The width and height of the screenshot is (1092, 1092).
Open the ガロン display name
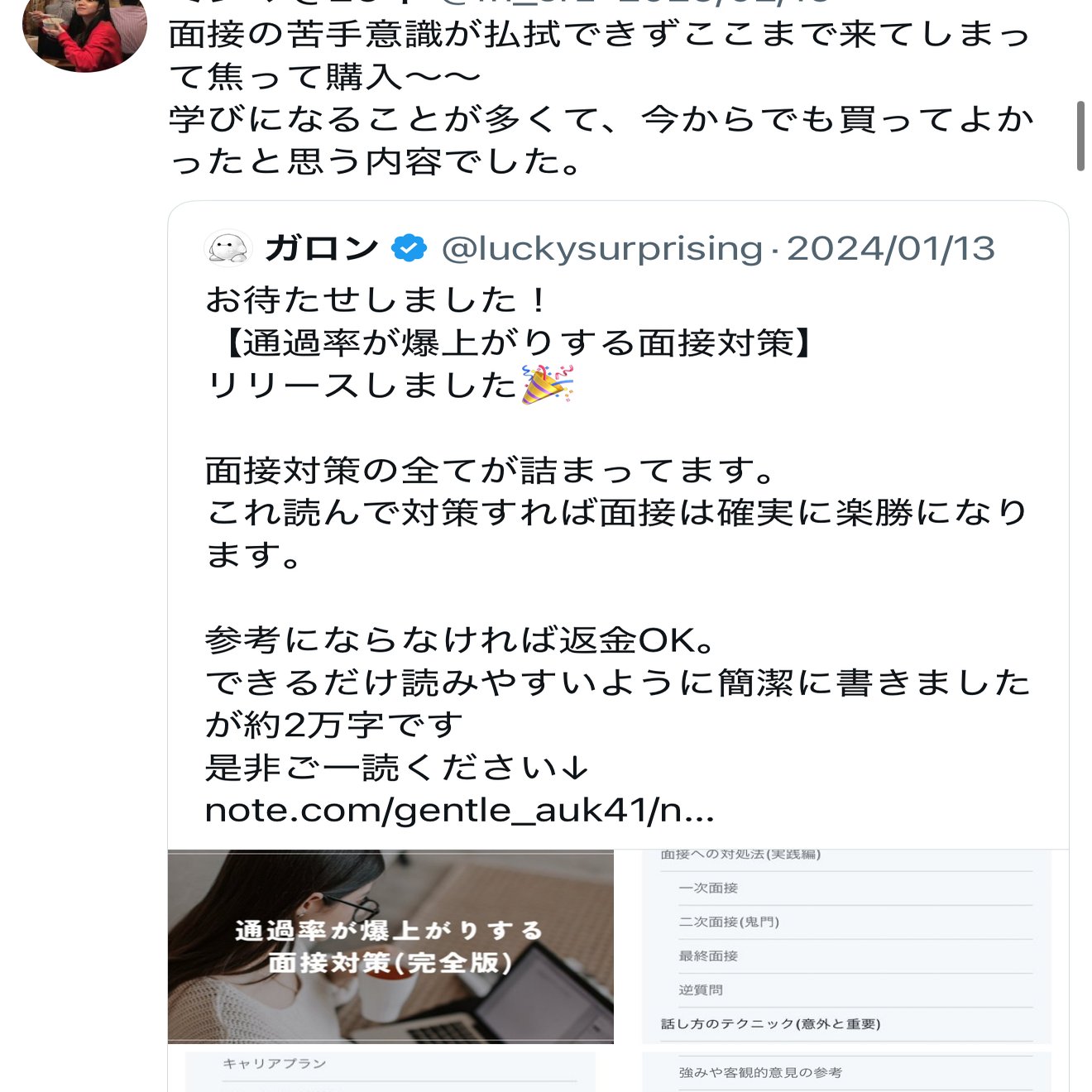[322, 248]
